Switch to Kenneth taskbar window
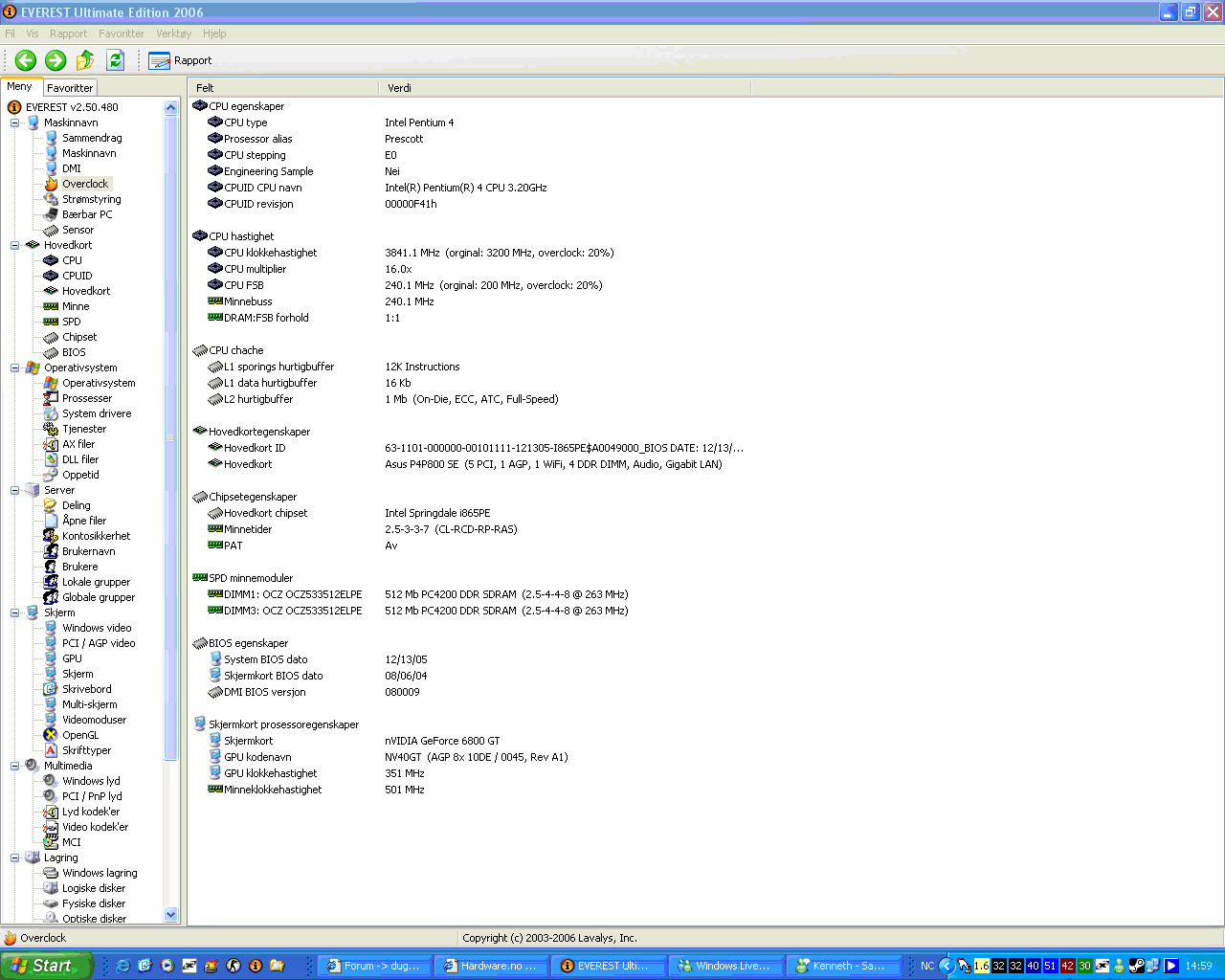Viewport: 1225px width, 980px height. click(843, 966)
